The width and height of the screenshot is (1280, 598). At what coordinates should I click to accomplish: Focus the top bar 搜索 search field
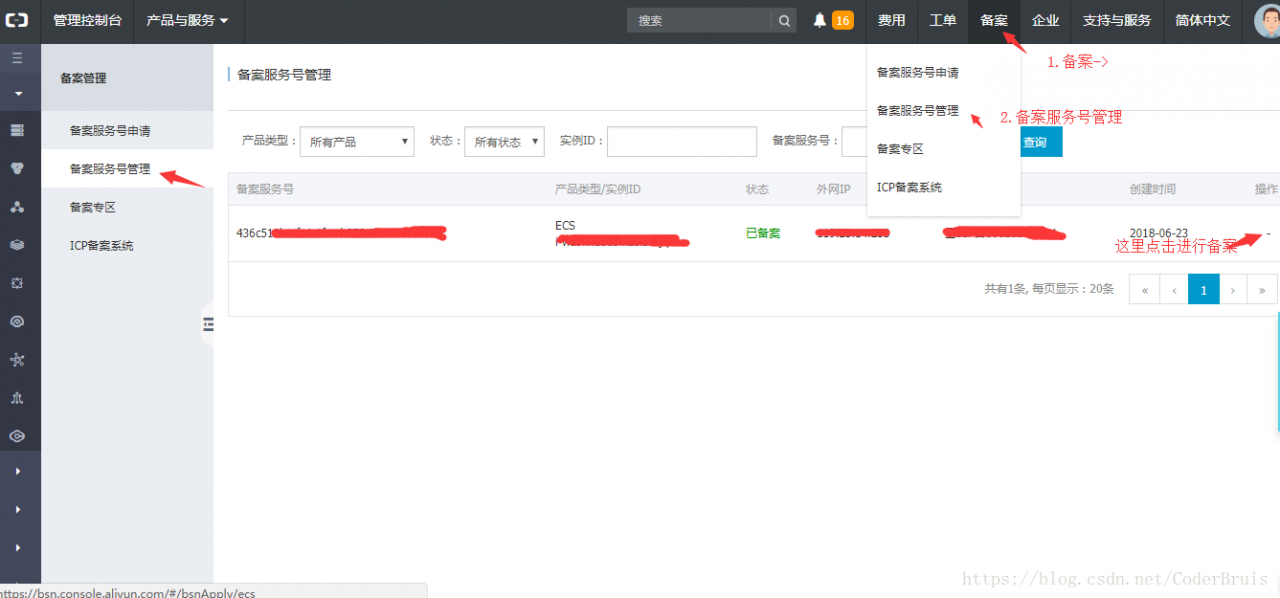[700, 20]
